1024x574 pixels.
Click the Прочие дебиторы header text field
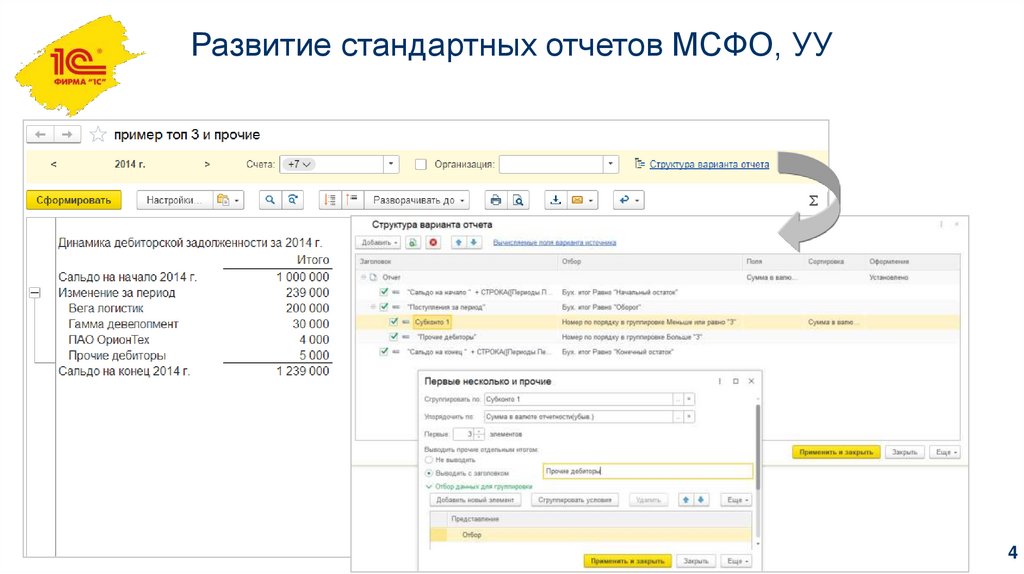tap(647, 471)
